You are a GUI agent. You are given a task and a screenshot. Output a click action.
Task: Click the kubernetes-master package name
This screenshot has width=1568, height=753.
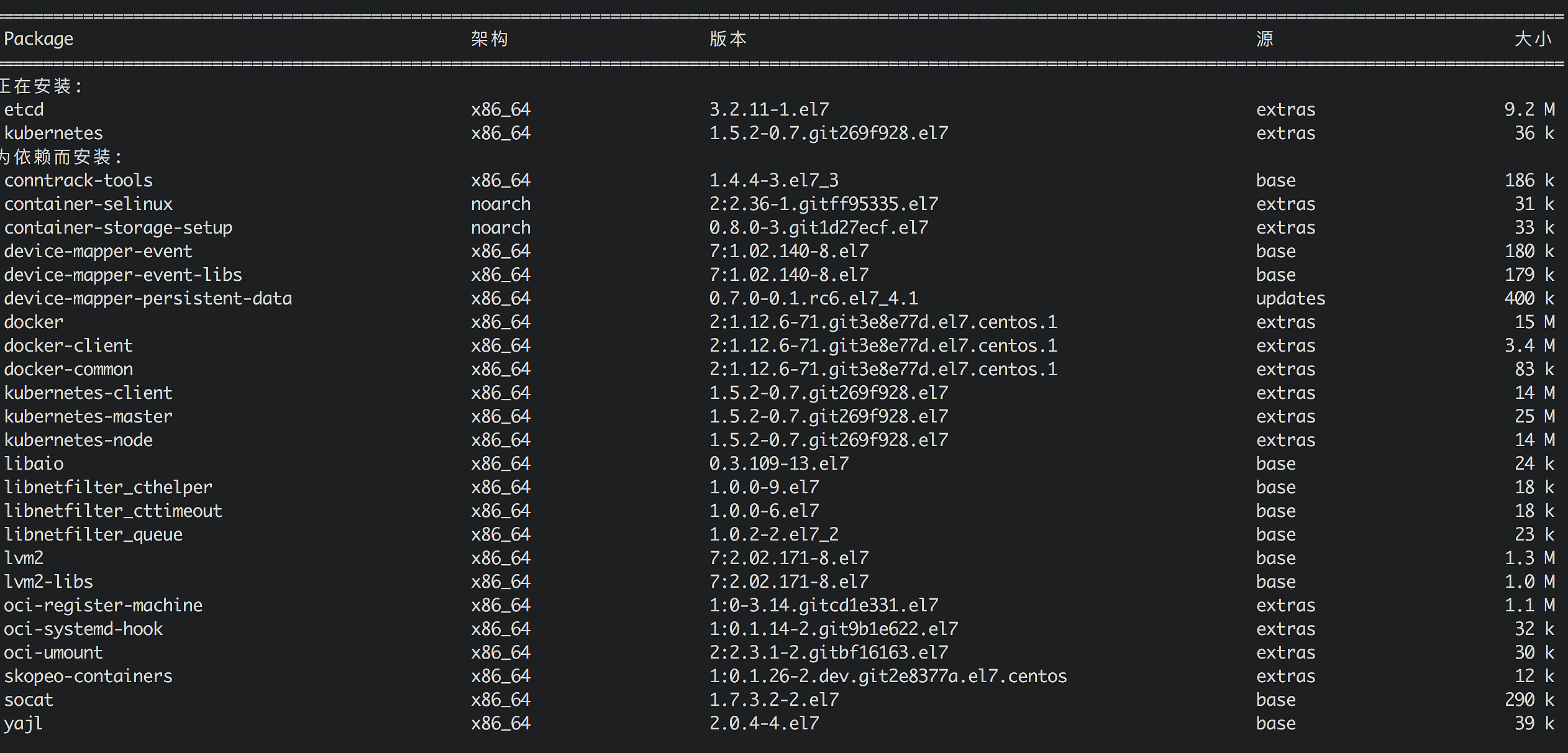point(88,416)
